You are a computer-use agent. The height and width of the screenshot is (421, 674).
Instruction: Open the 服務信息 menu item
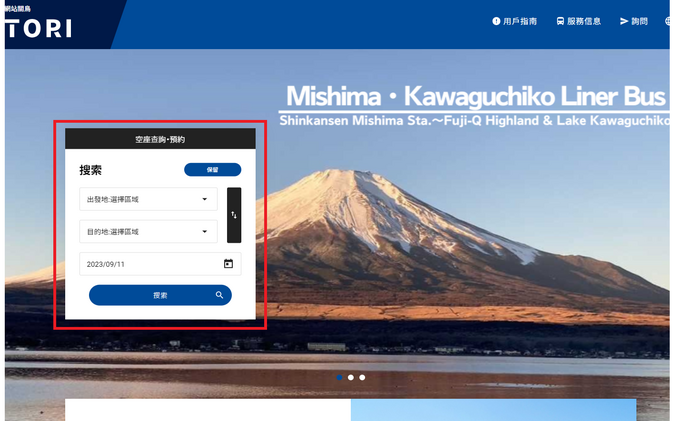(584, 21)
